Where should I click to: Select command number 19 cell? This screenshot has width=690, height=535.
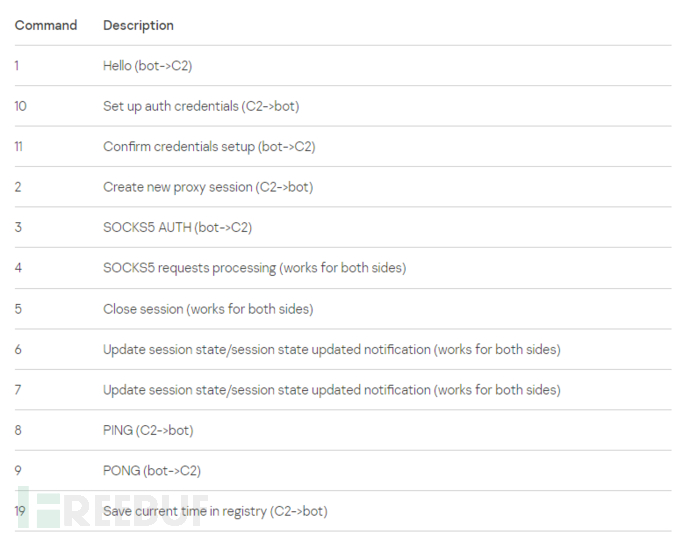pos(21,512)
